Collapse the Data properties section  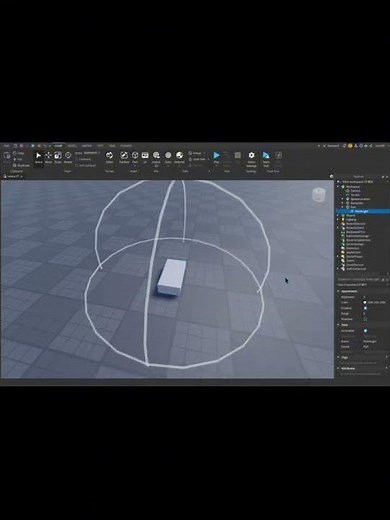(338, 324)
